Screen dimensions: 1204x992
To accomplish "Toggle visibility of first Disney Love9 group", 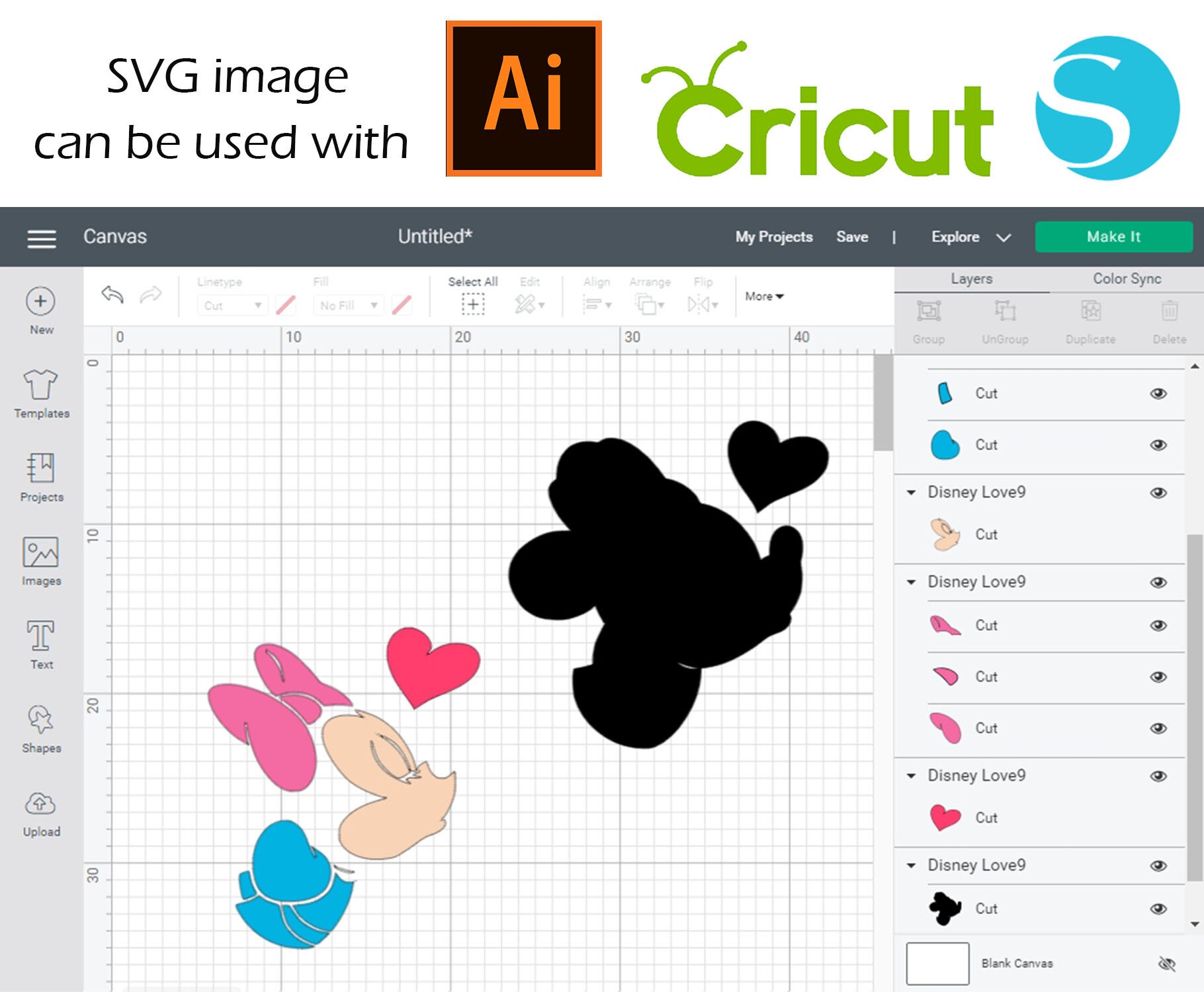I will click(x=1158, y=493).
